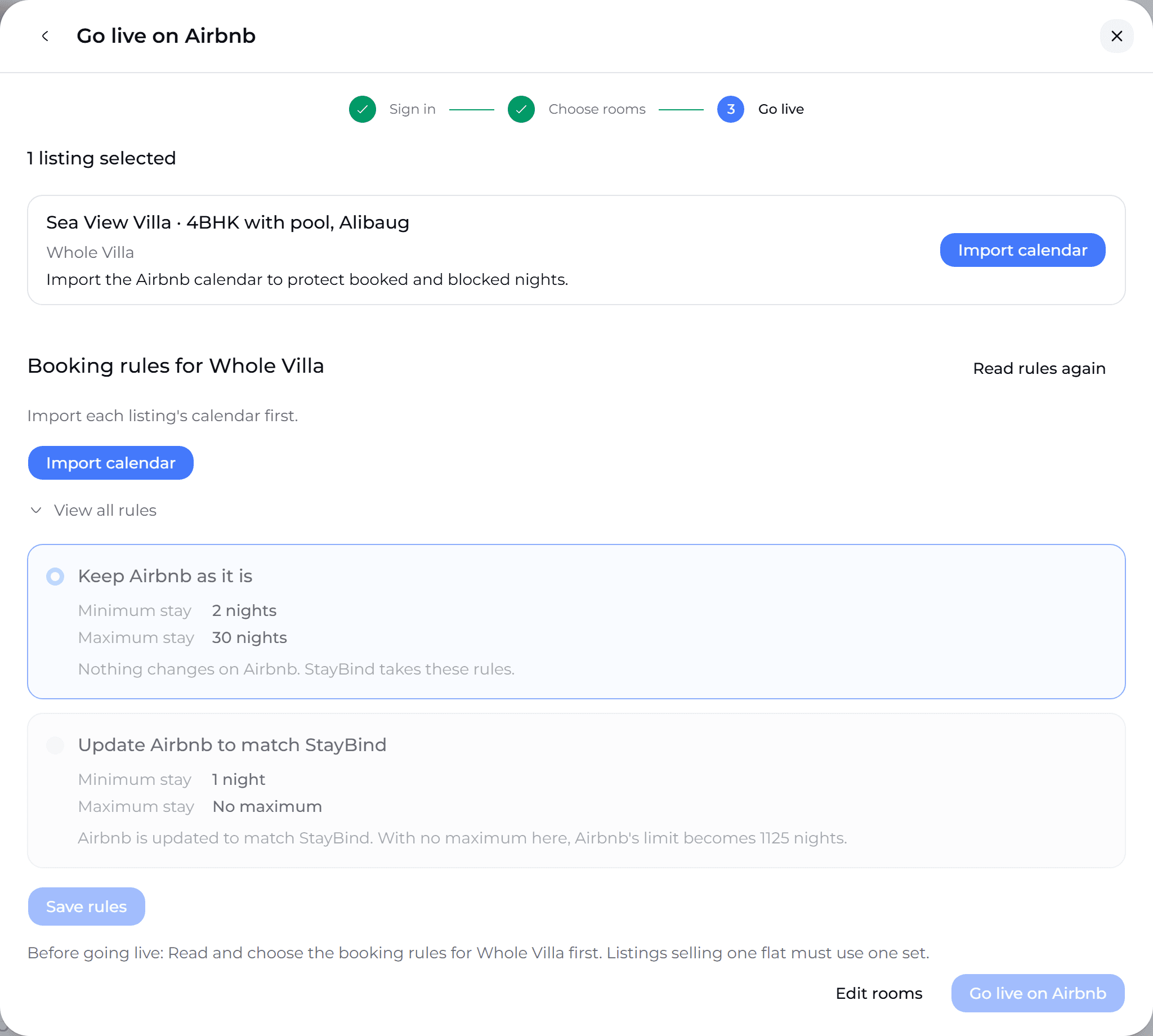This screenshot has height=1036, width=1153.
Task: Click the 'View all rules' label text
Action: click(105, 510)
